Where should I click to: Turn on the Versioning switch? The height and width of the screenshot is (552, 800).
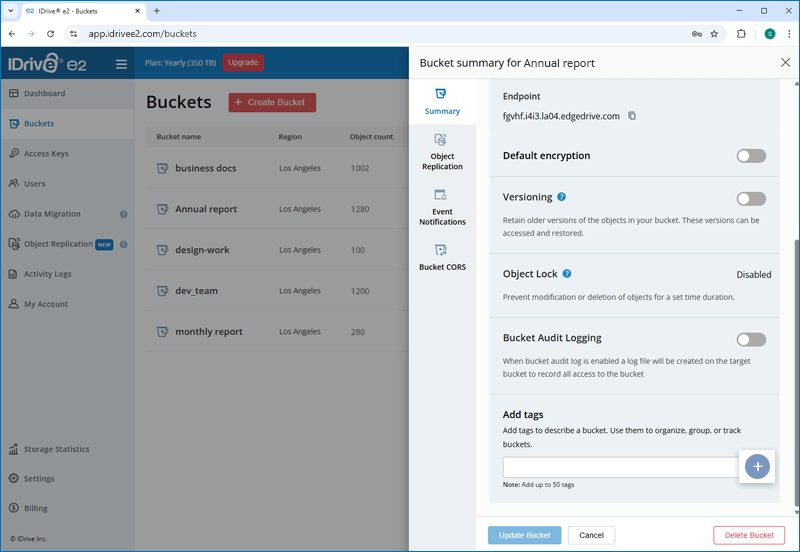tap(751, 199)
